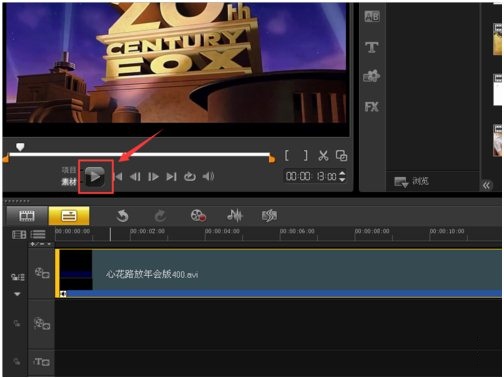Step forward to the next frame
The width and height of the screenshot is (504, 378).
153,177
